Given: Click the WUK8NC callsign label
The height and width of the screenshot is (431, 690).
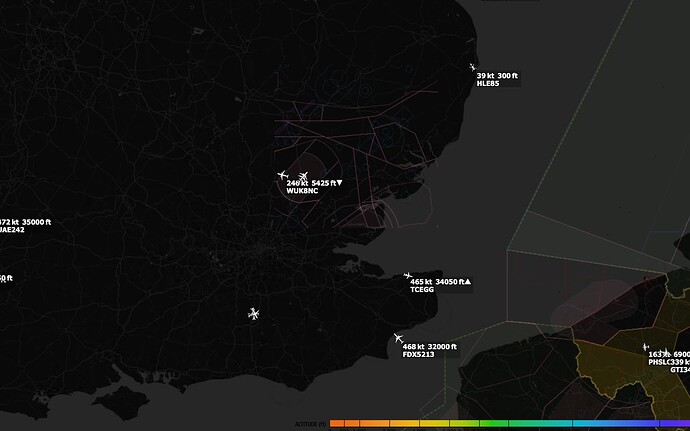Looking at the screenshot, I should click(x=302, y=191).
